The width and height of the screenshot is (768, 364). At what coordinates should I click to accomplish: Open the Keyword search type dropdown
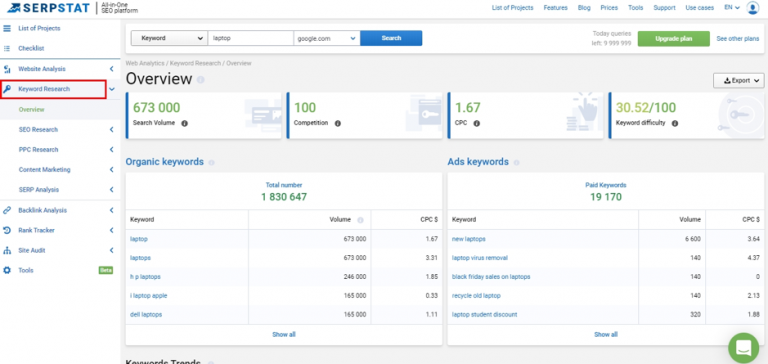pyautogui.click(x=169, y=38)
